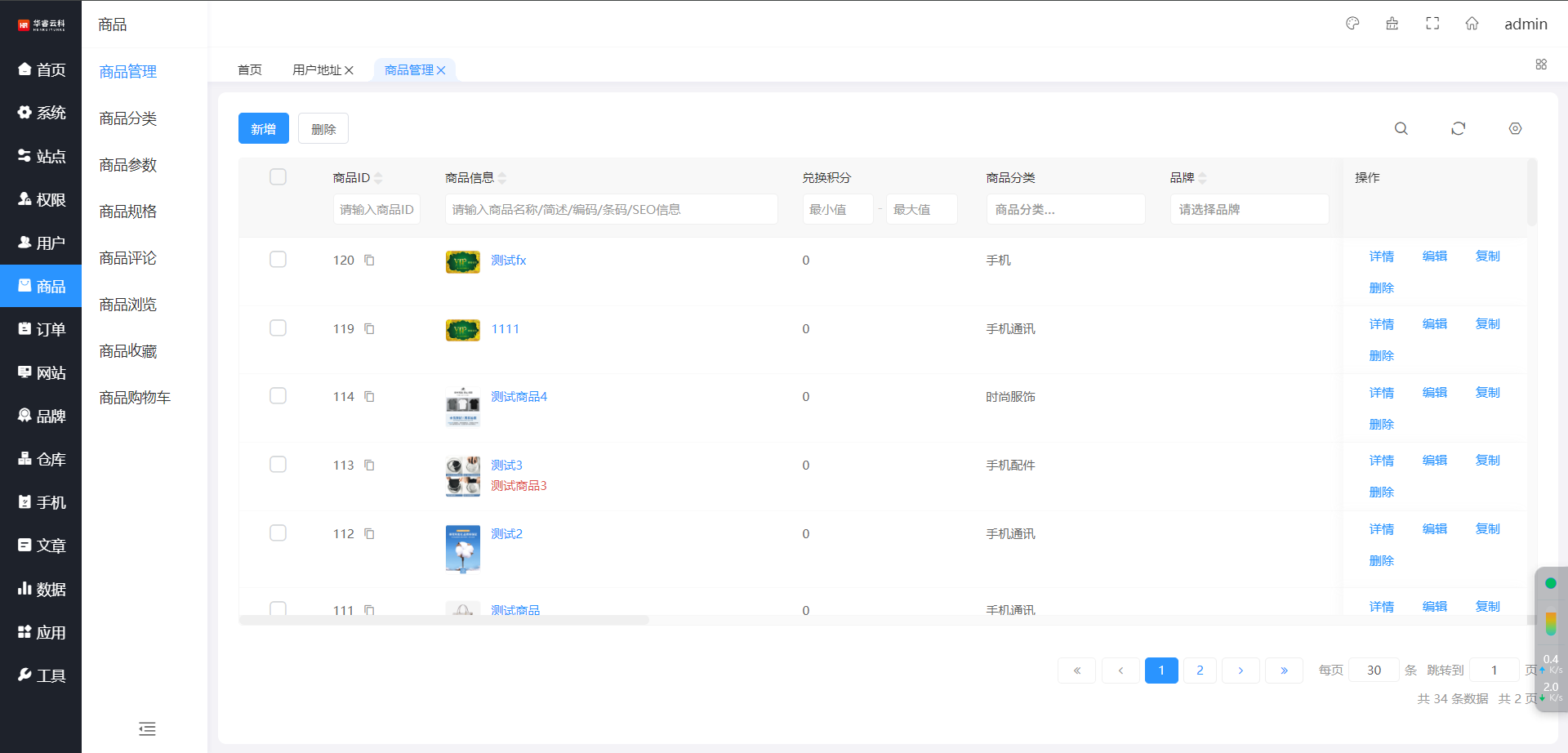Image resolution: width=1568 pixels, height=753 pixels.
Task: Open the theme palette icon
Action: click(1352, 24)
